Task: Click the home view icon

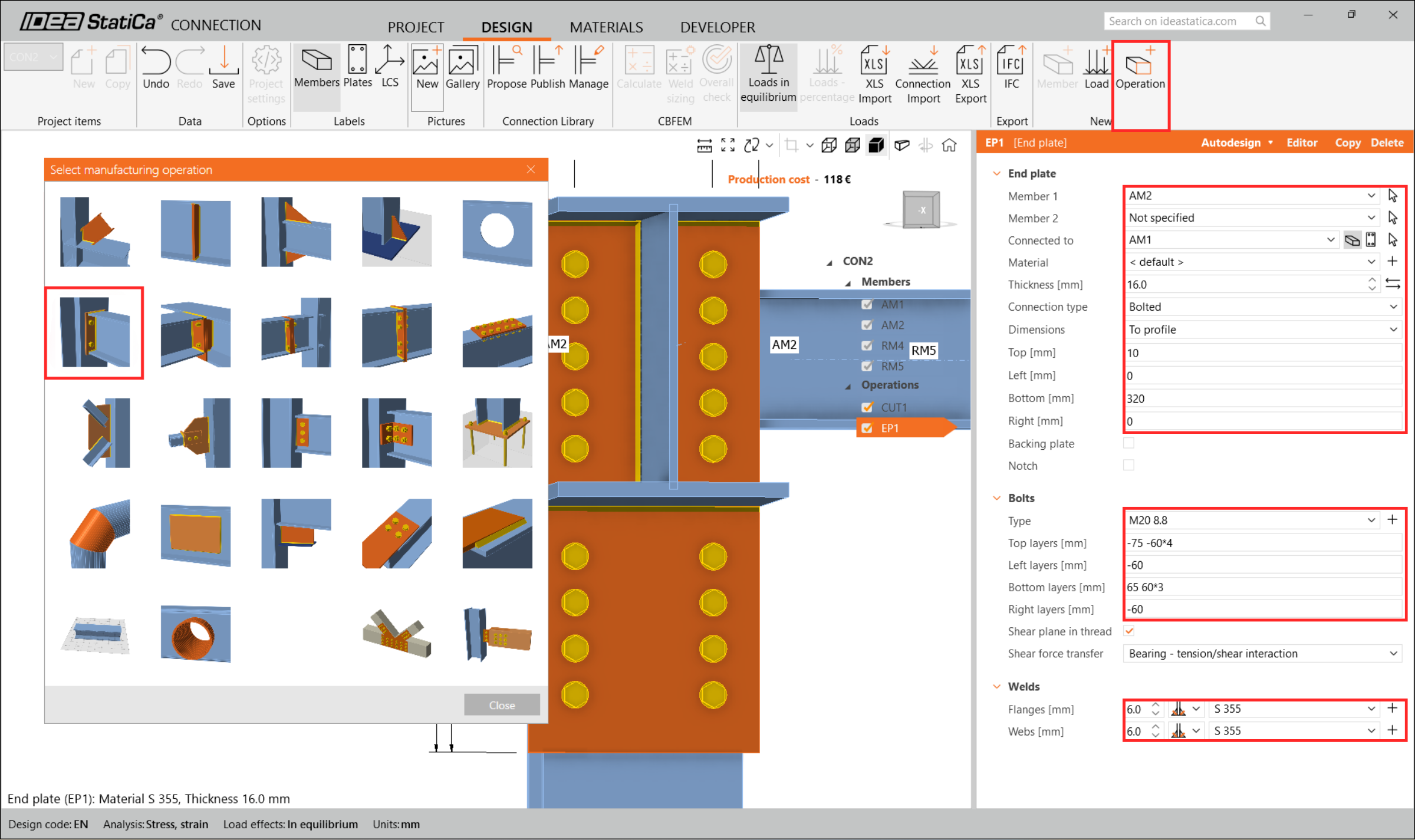Action: (949, 145)
